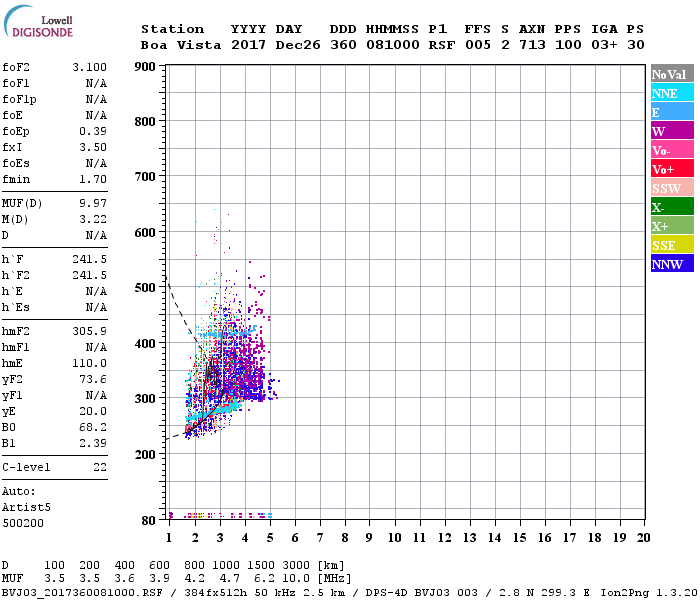
Task: Select the Vo- pink legend swatch
Action: point(672,150)
